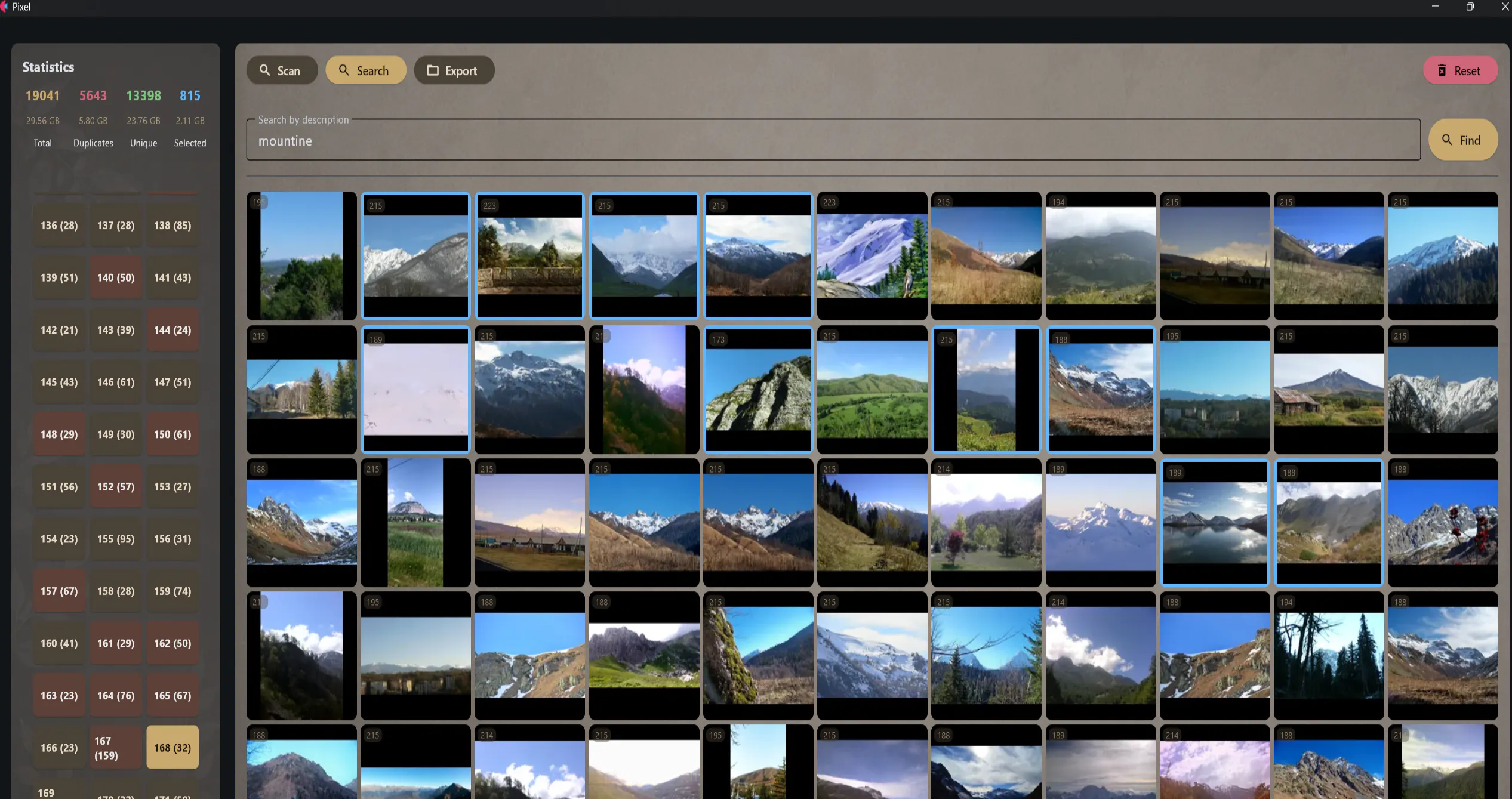Click the Total count 19041
1512x799 pixels.
pyautogui.click(x=42, y=95)
